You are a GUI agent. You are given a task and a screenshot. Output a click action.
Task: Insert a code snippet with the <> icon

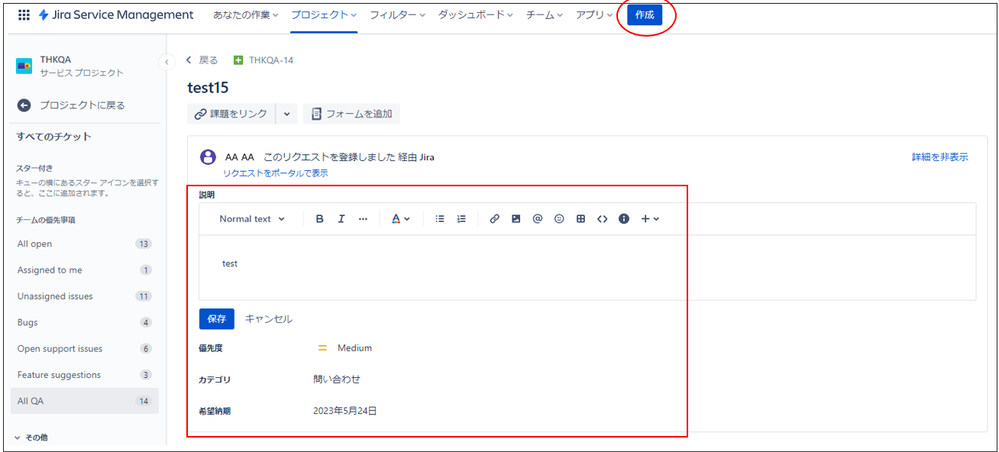tap(602, 219)
